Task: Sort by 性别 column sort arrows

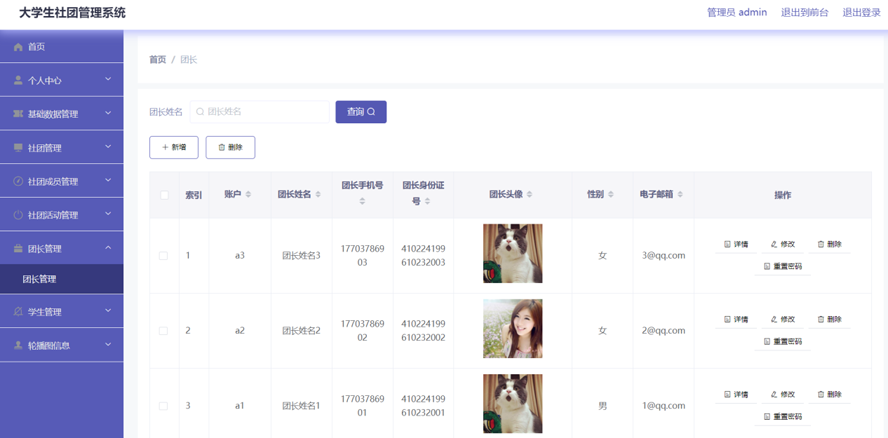Action: (x=610, y=194)
